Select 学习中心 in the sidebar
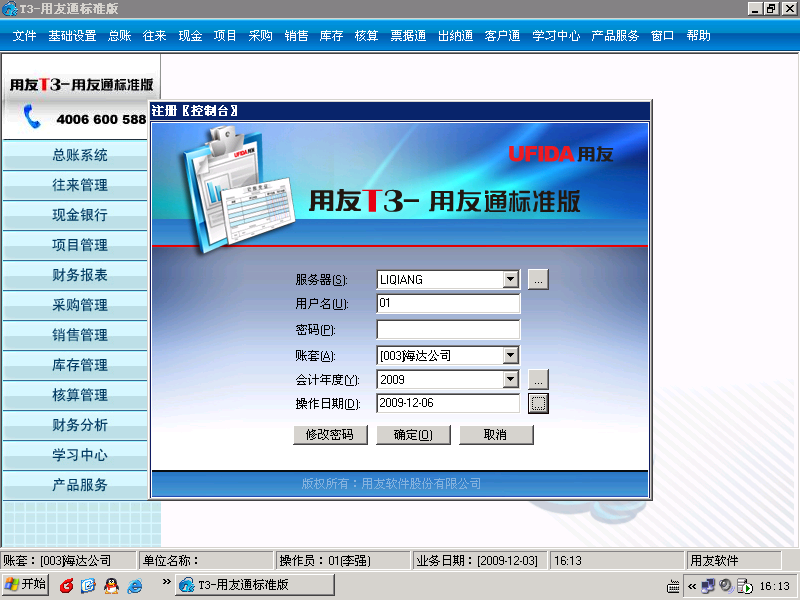Viewport: 800px width, 600px height. pos(75,455)
